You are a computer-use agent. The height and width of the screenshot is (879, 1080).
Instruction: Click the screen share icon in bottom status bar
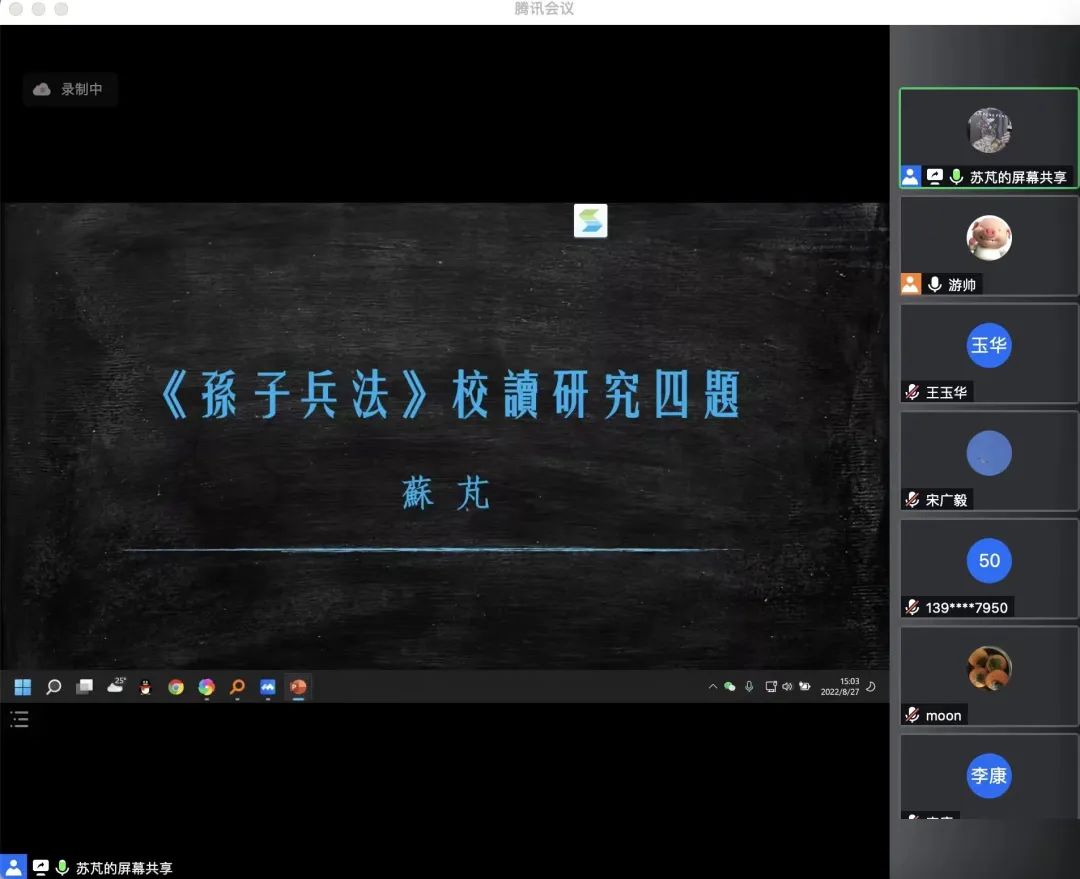[x=40, y=868]
